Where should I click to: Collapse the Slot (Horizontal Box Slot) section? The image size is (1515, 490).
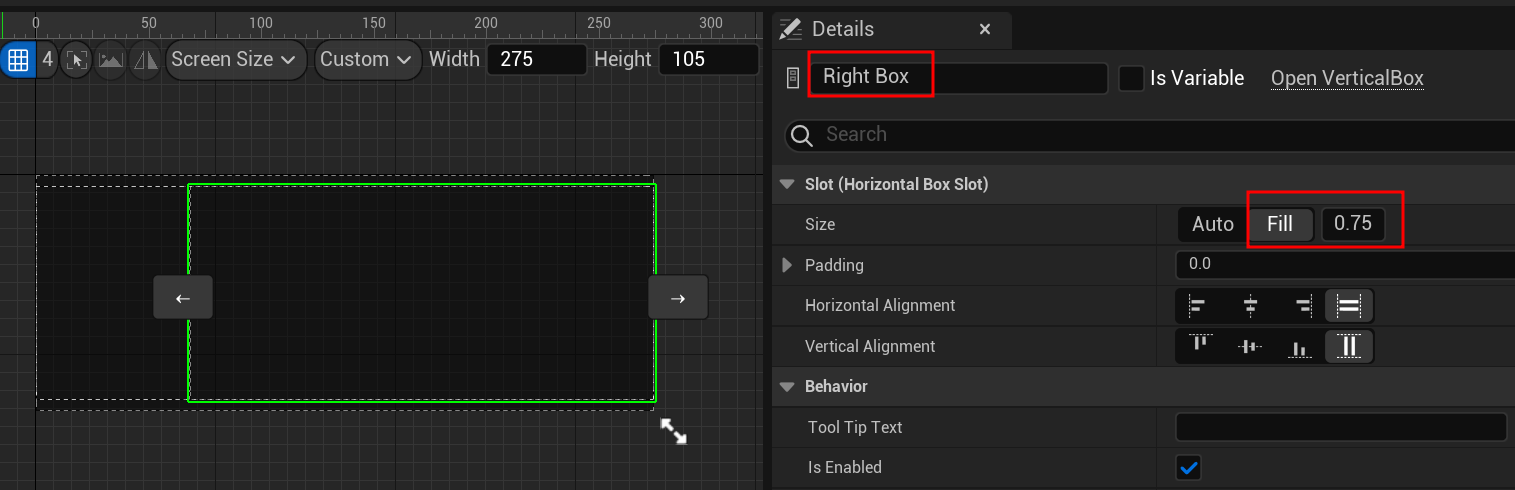point(786,184)
